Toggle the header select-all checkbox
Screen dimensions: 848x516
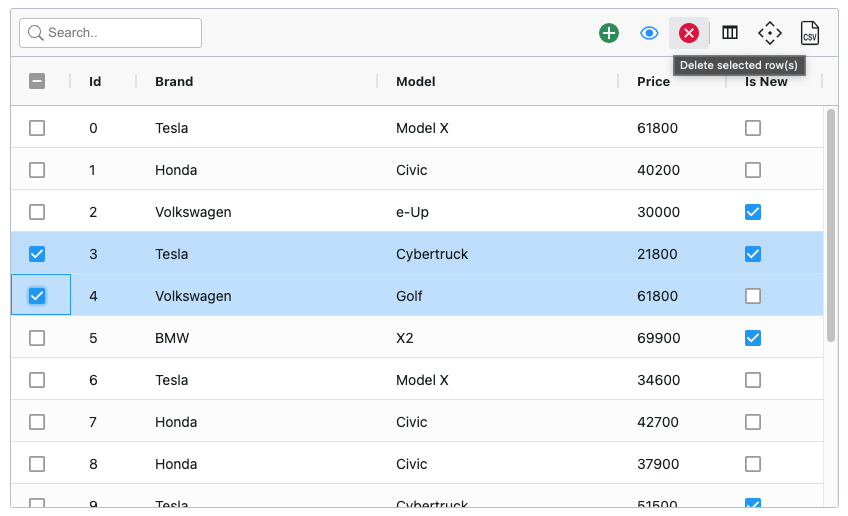pos(37,81)
